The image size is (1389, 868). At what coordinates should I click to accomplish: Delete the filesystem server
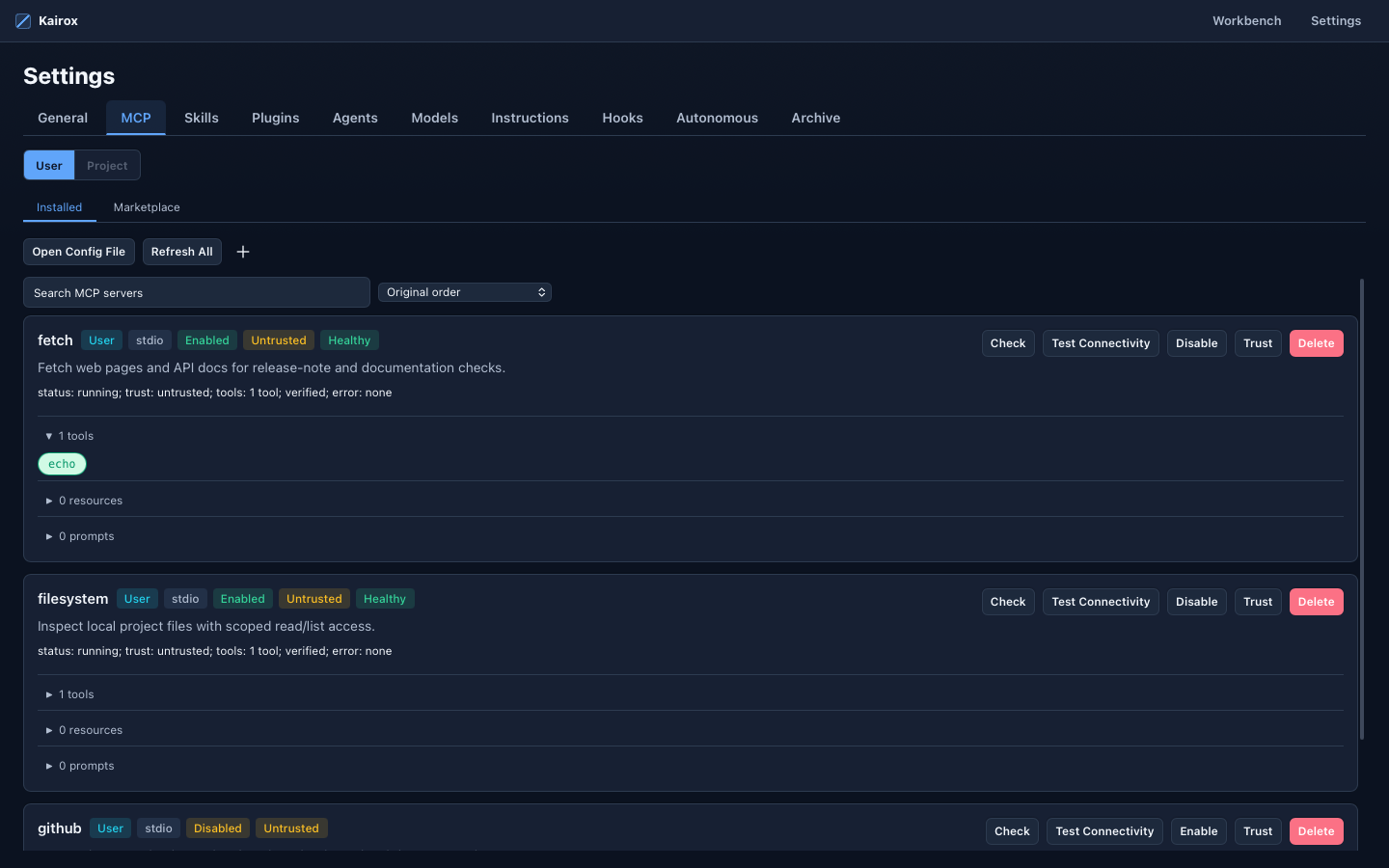1317,602
